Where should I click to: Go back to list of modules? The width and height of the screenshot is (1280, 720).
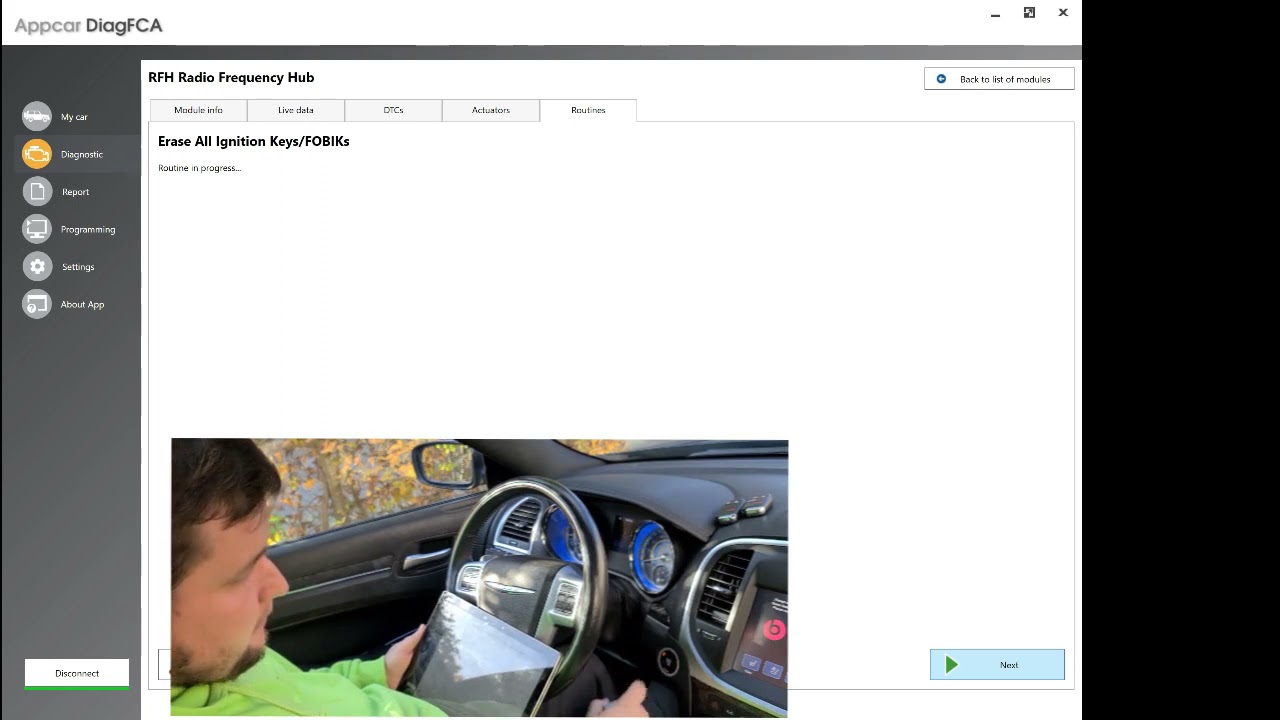click(x=999, y=79)
